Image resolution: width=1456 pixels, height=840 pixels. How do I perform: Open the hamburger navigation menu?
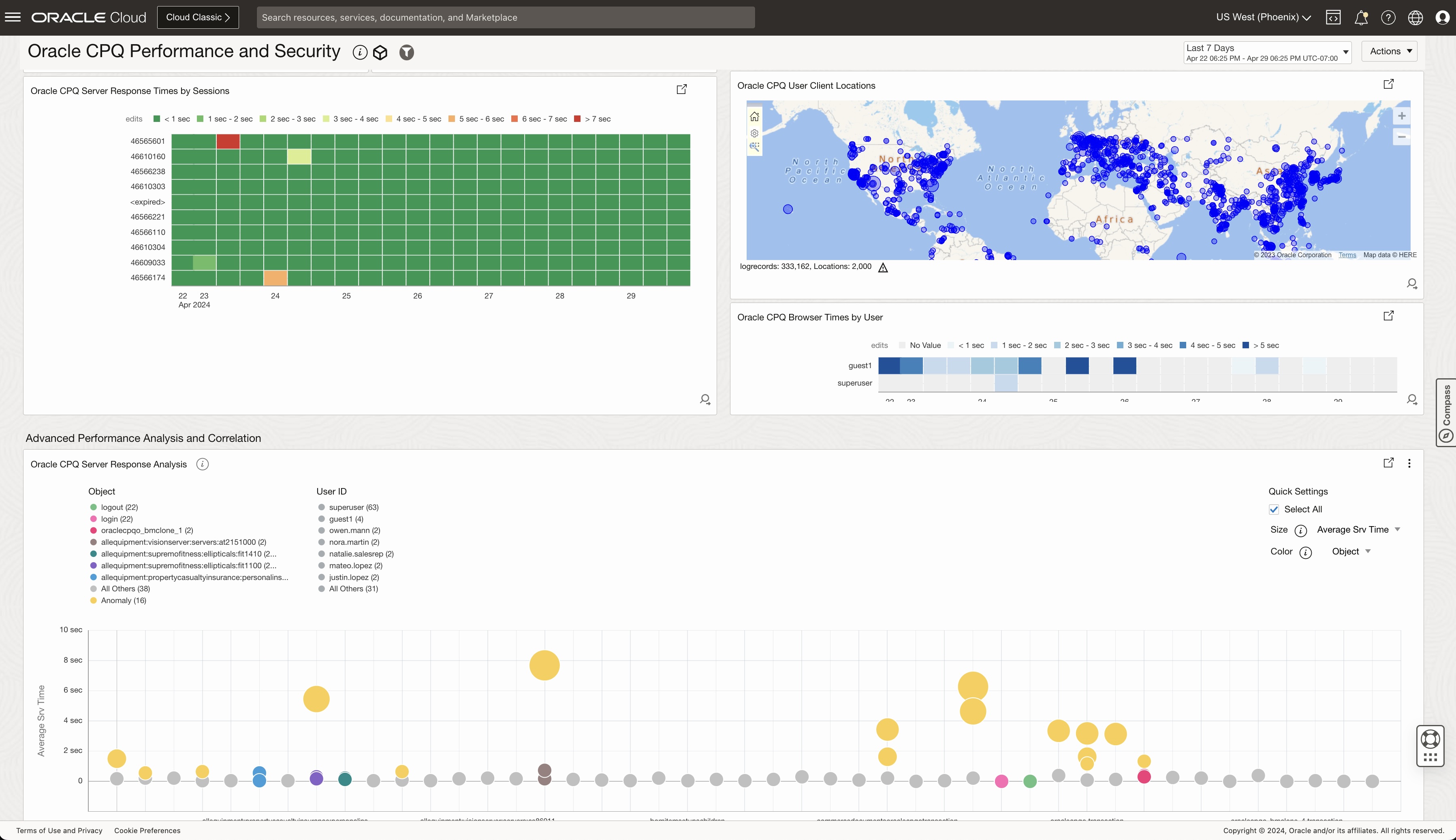pos(13,17)
